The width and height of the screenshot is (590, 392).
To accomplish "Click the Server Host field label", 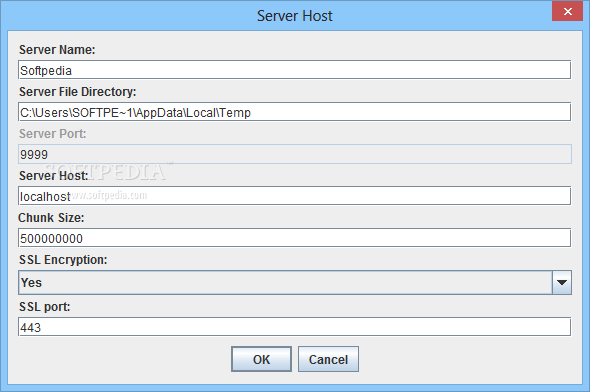I will point(53,176).
